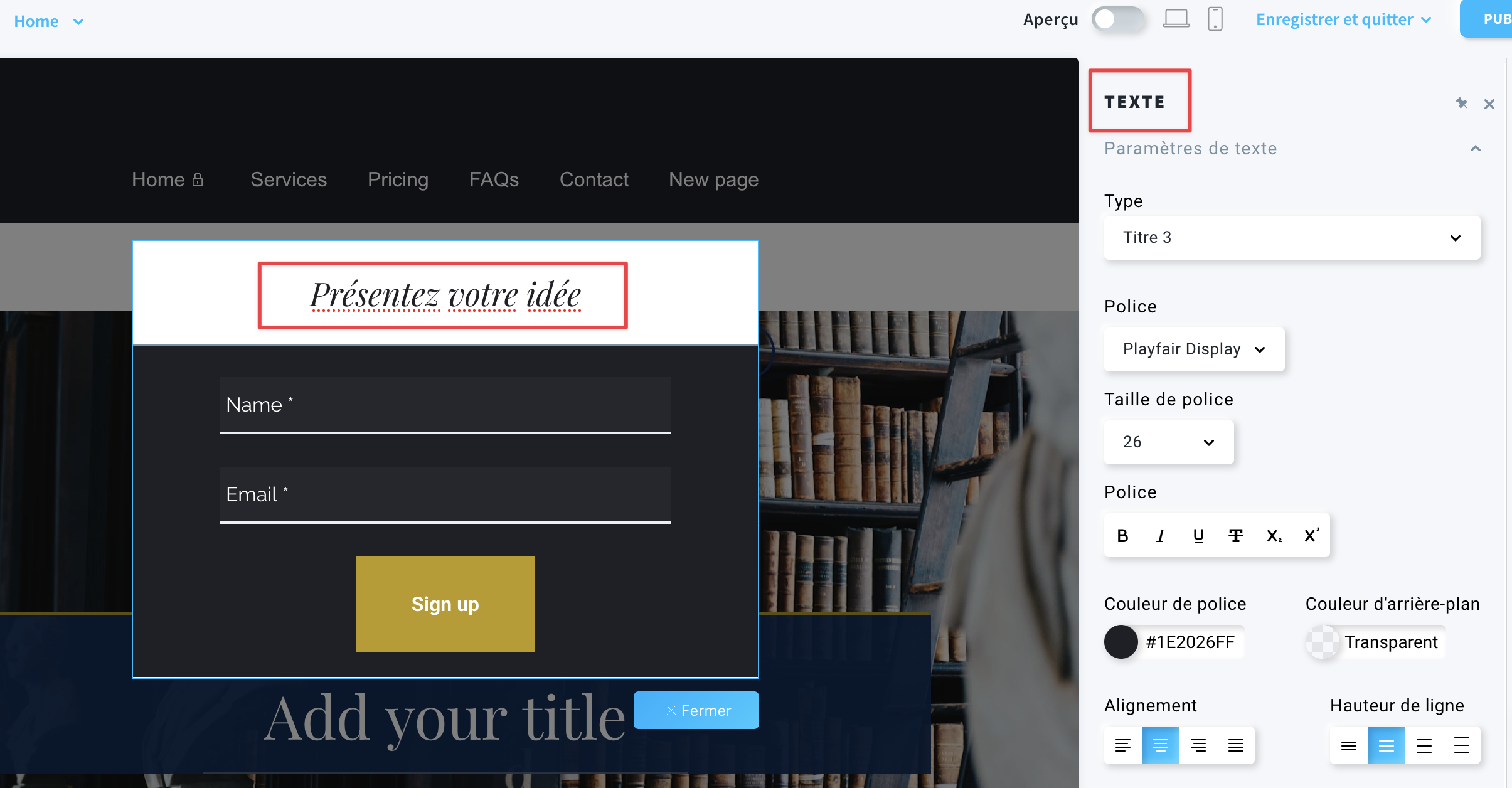
Task: Click the Subscript formatting icon
Action: [1275, 535]
